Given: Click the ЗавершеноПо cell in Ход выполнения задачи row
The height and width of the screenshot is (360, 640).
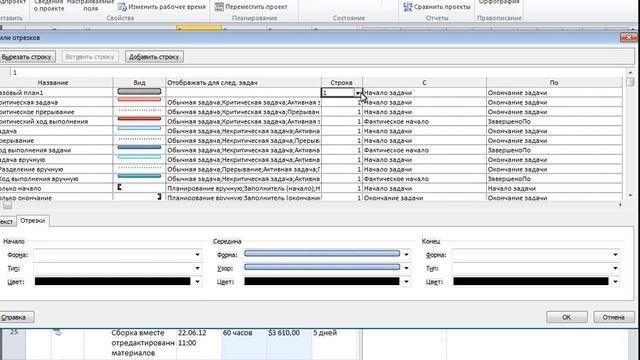Looking at the screenshot, I should [554, 150].
